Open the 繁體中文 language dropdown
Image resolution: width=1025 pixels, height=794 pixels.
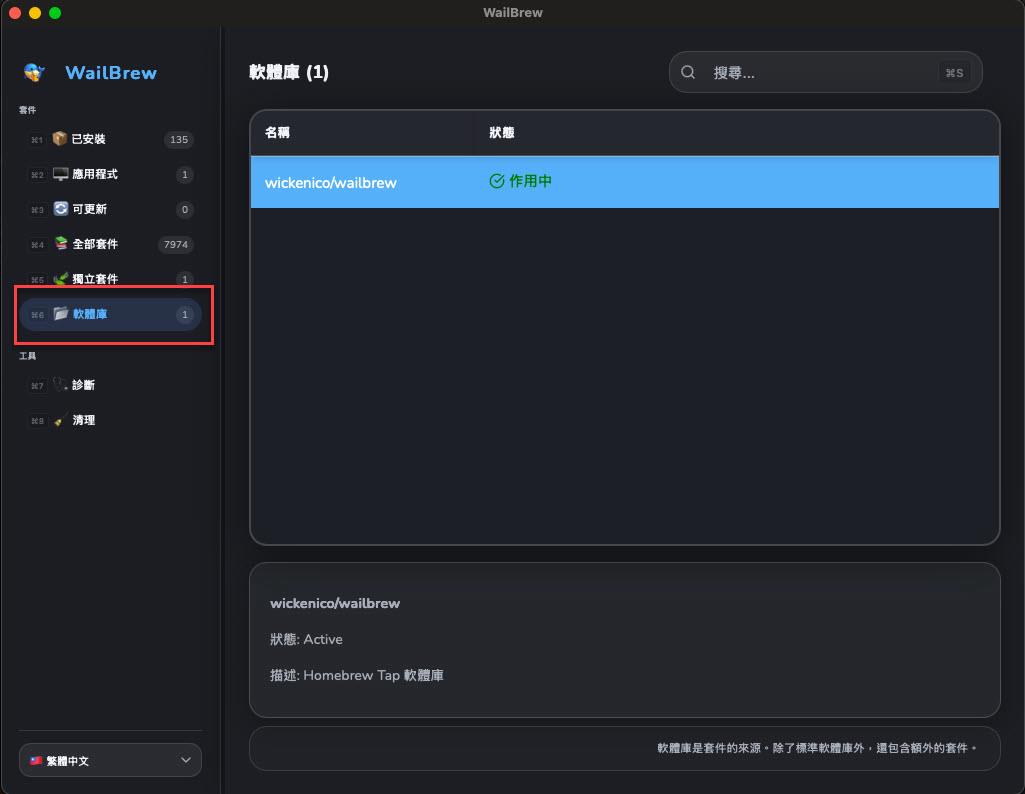(x=110, y=760)
